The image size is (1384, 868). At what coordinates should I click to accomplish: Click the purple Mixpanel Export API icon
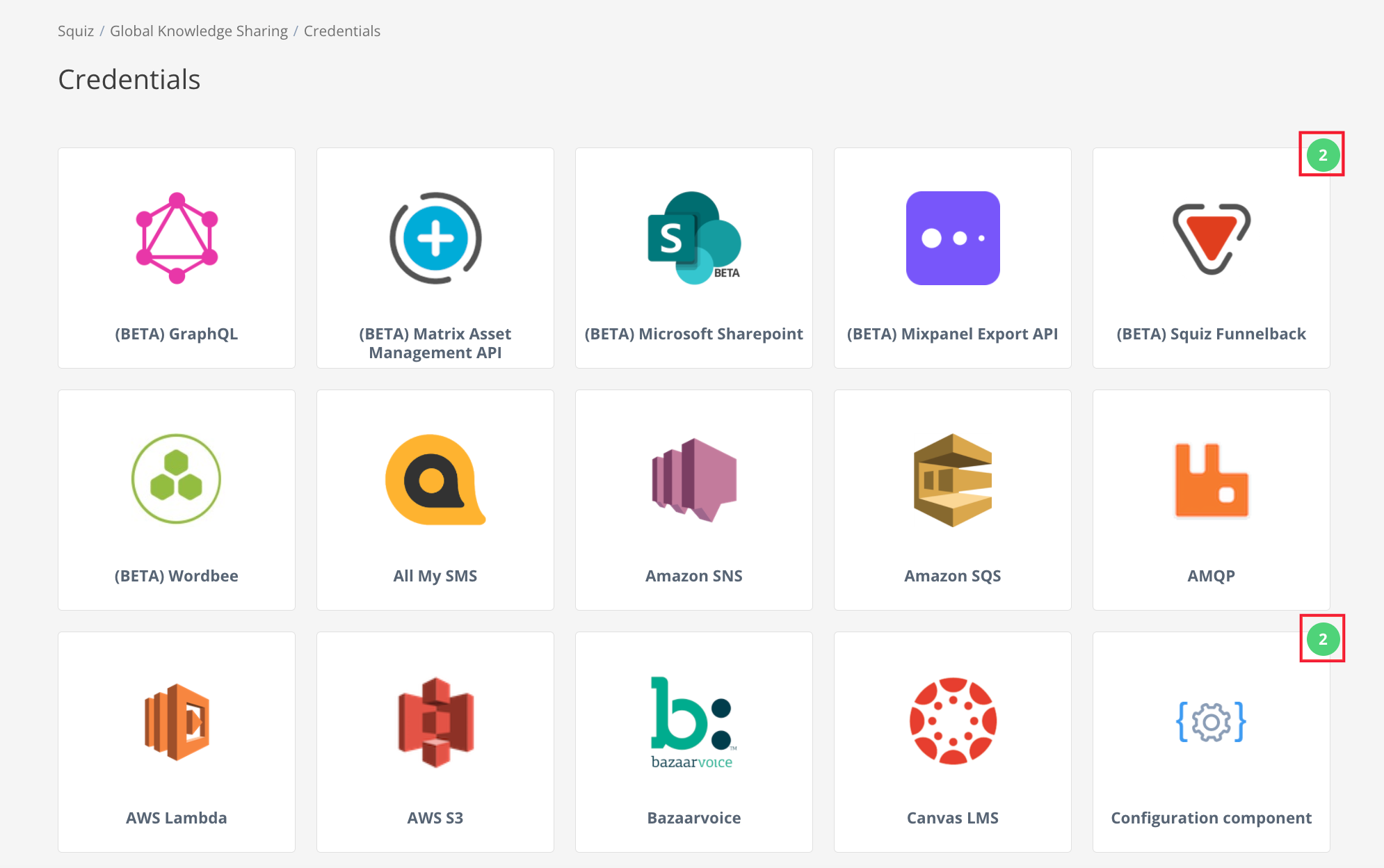click(x=953, y=238)
